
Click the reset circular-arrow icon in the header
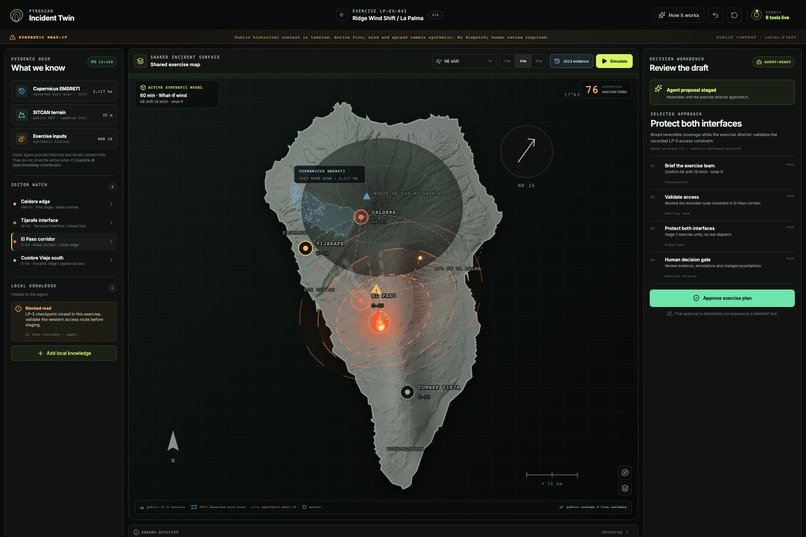coord(734,15)
